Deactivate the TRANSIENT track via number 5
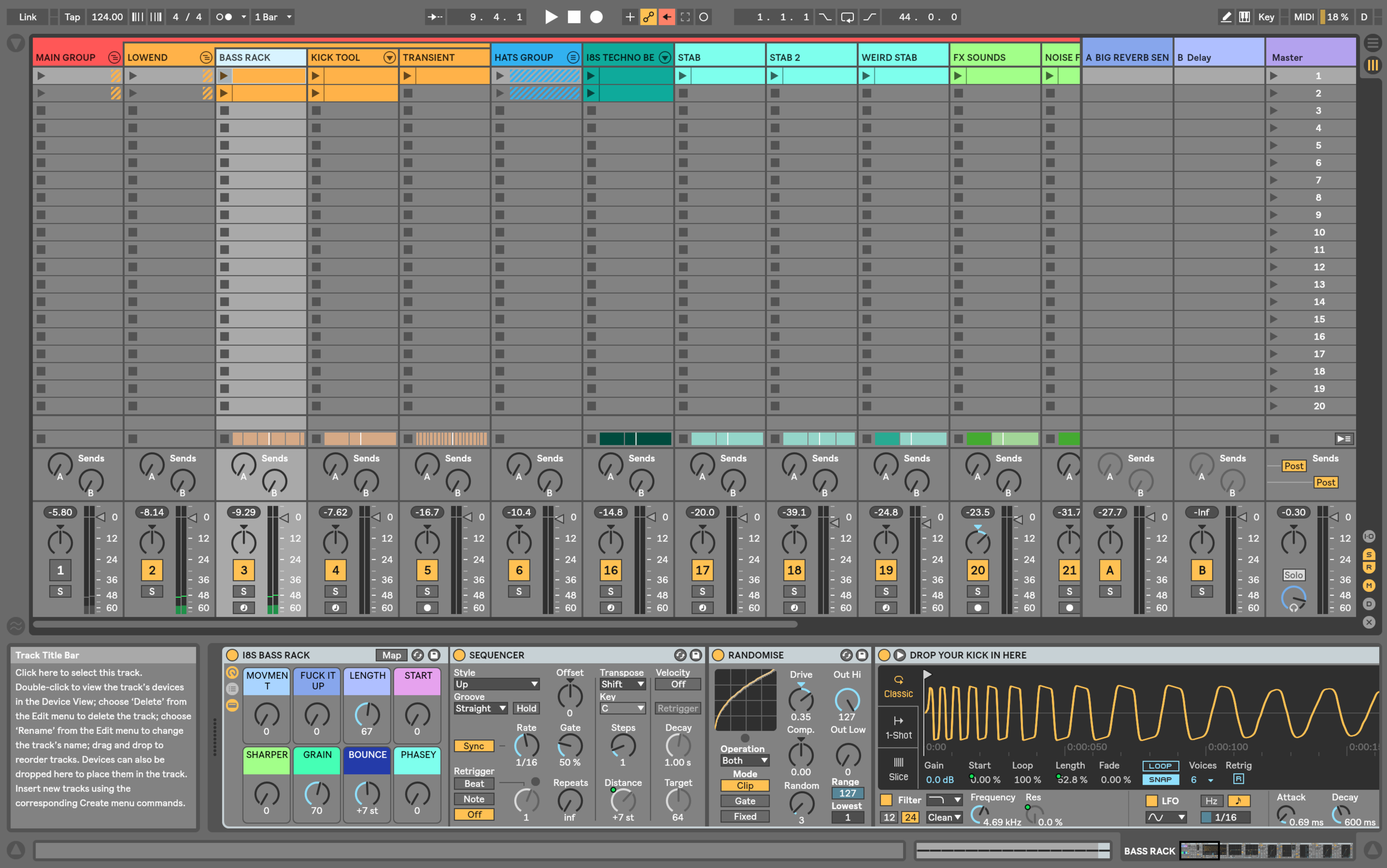 (427, 570)
